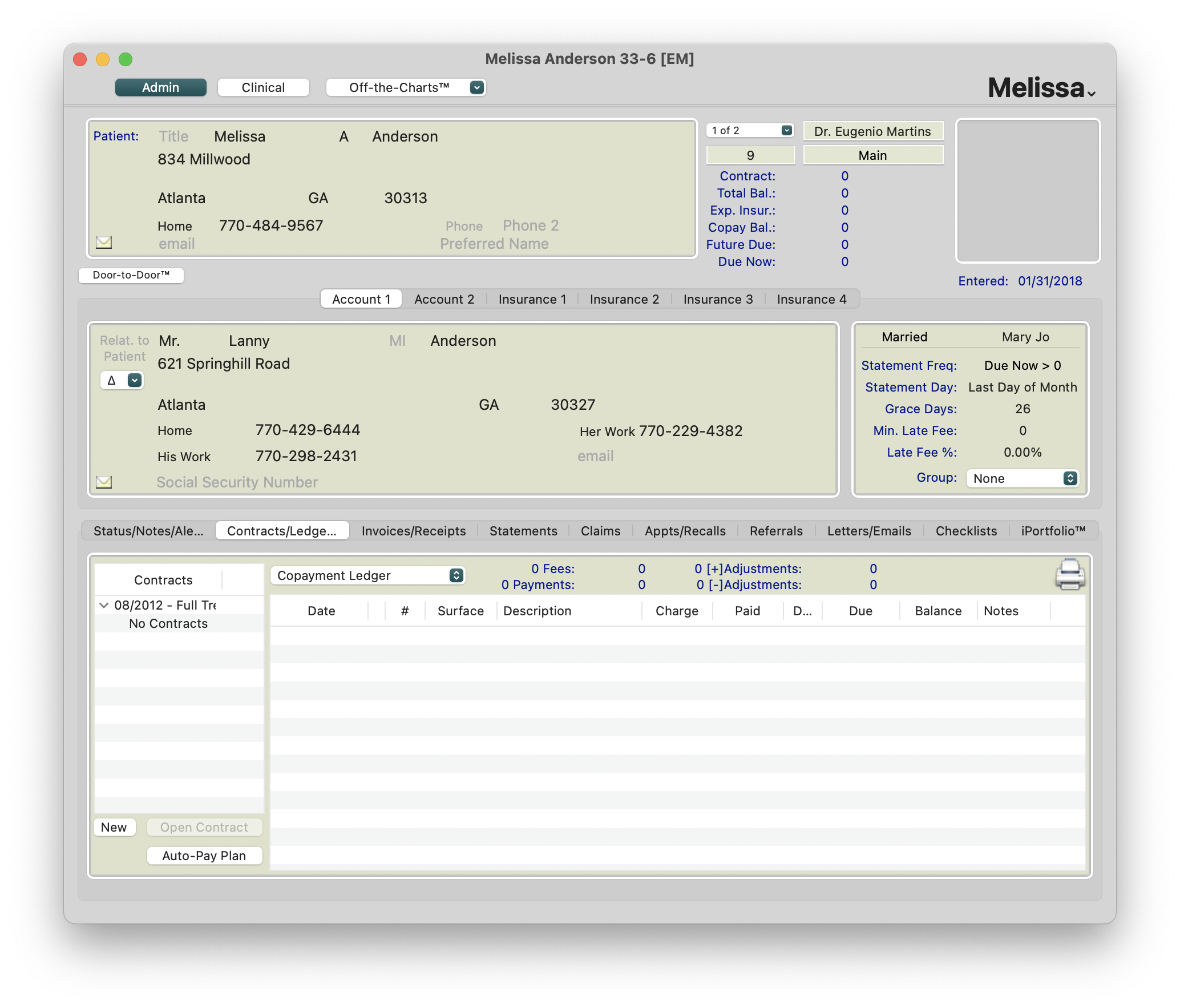Open the Invoices/Receipts tab
The width and height of the screenshot is (1180, 1008).
pos(413,531)
